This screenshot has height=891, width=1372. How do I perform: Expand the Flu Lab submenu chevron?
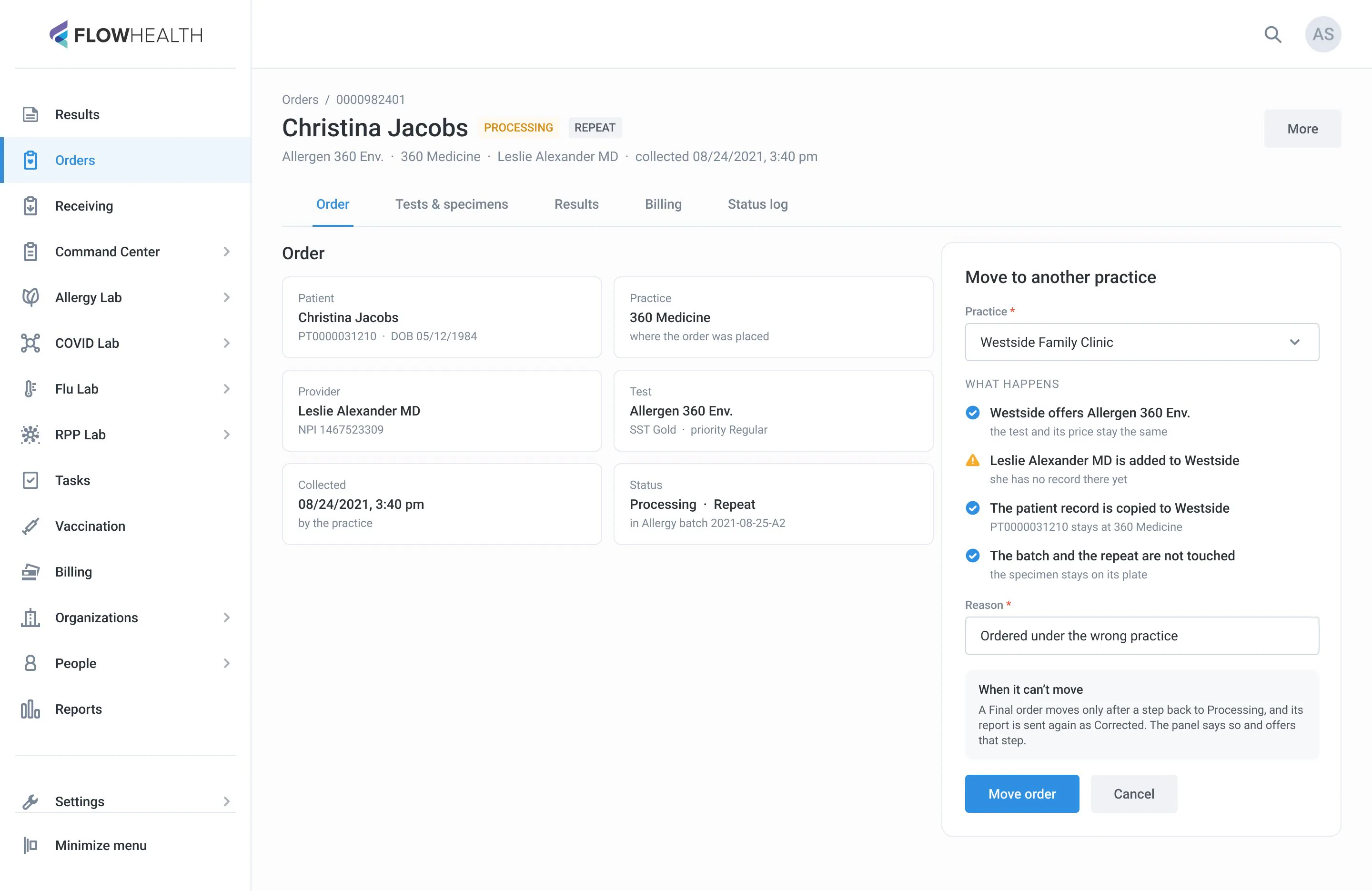227,389
